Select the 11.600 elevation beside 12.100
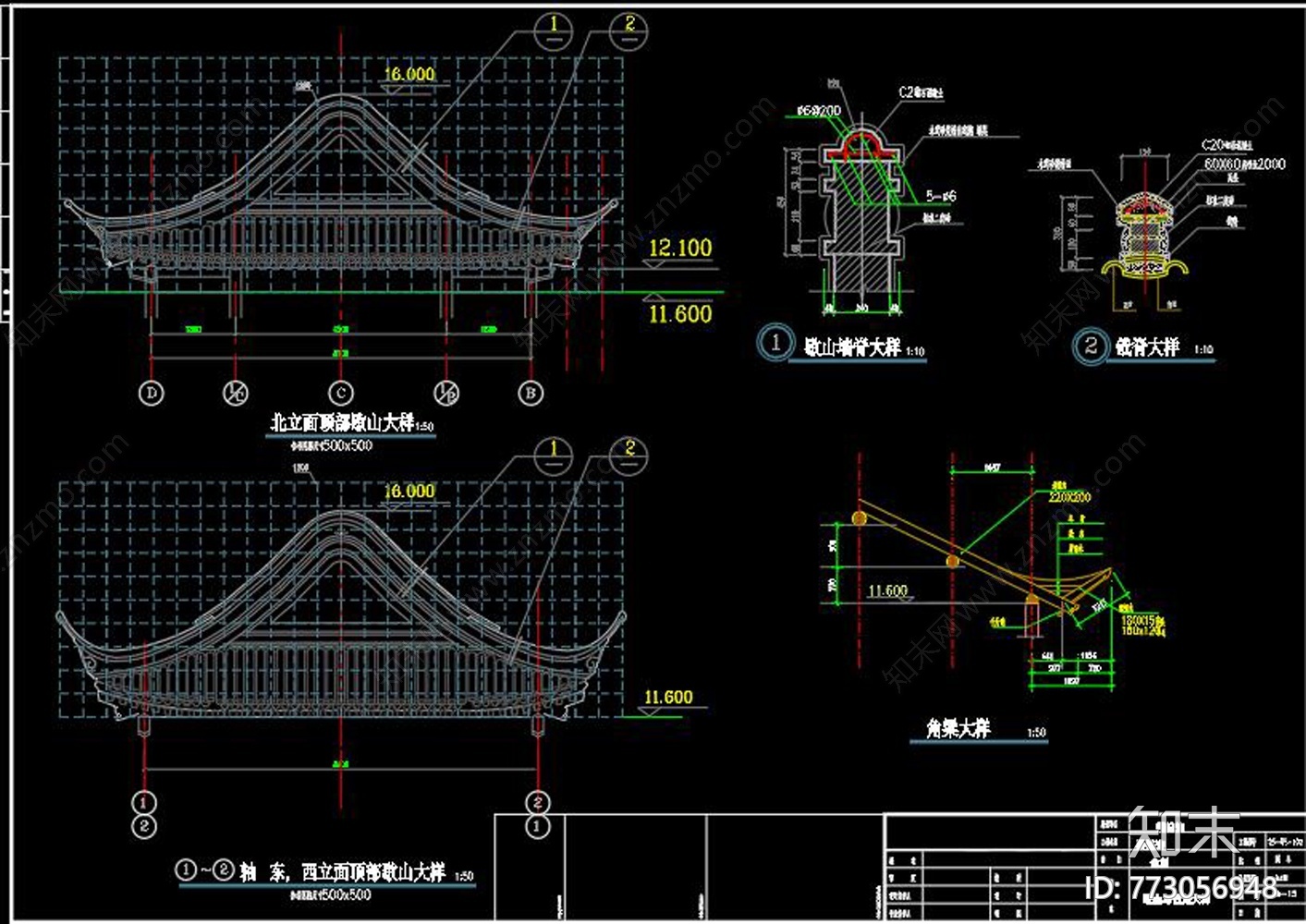1306x924 pixels. [x=680, y=314]
